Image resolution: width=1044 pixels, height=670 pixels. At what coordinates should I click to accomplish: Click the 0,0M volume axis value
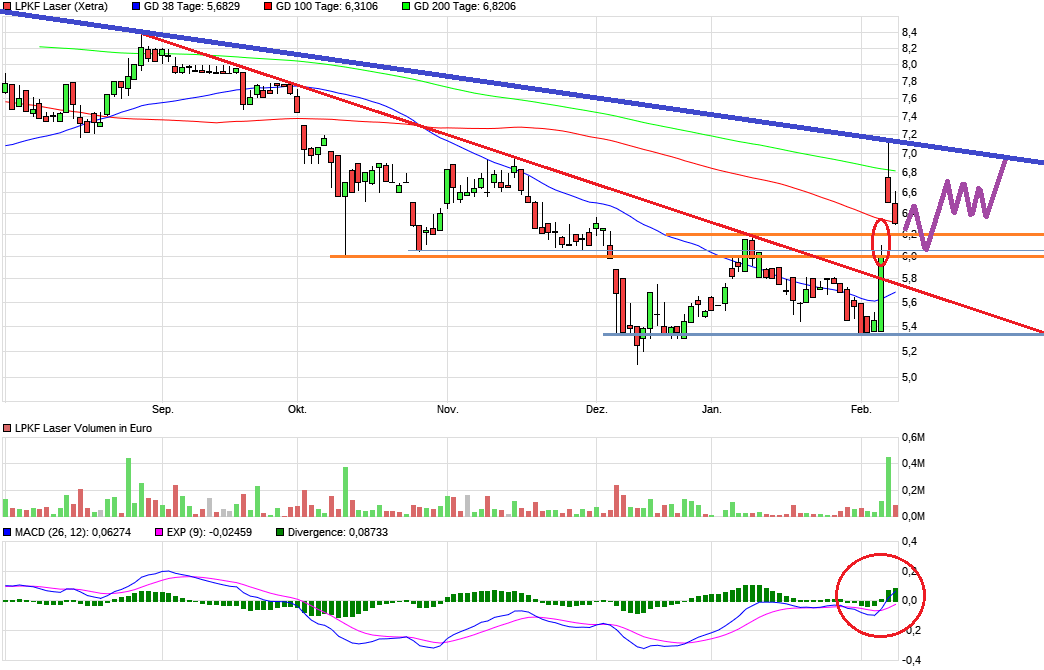[914, 516]
